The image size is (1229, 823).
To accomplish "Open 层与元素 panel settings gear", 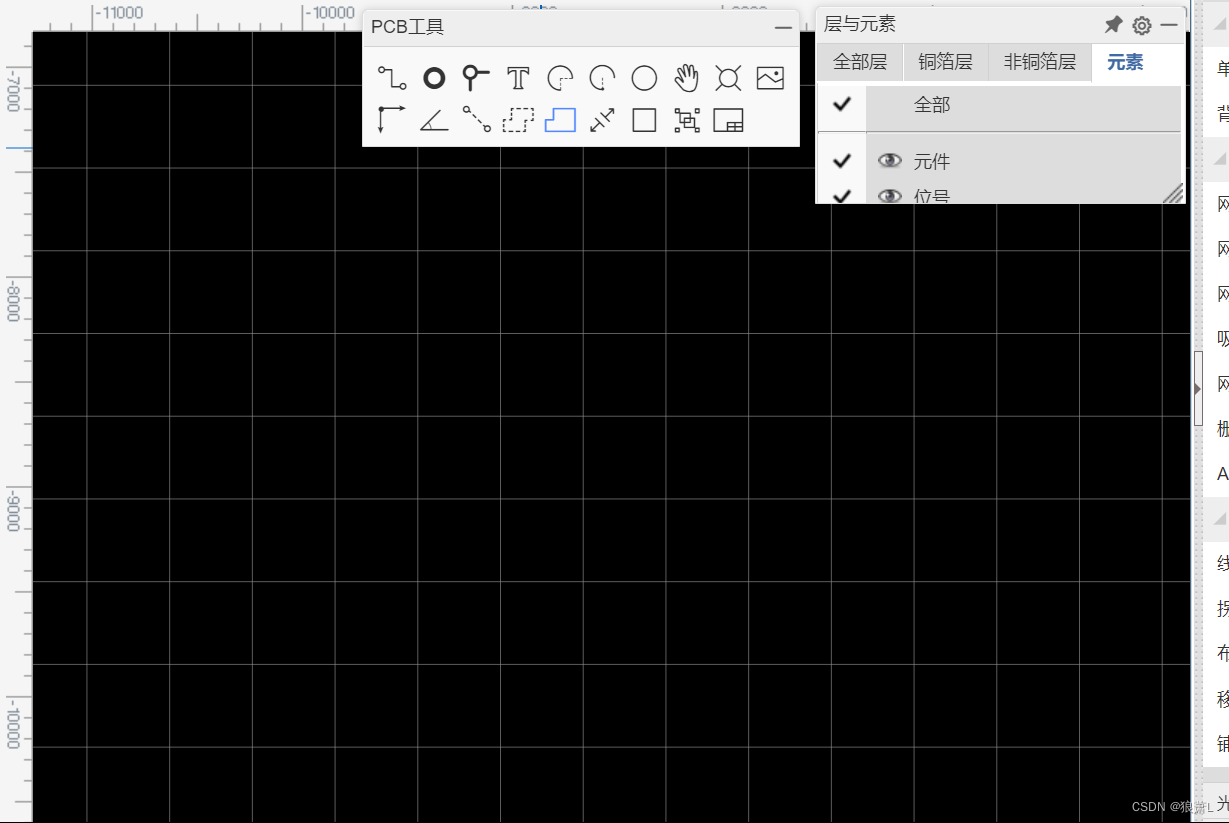I will [x=1142, y=25].
